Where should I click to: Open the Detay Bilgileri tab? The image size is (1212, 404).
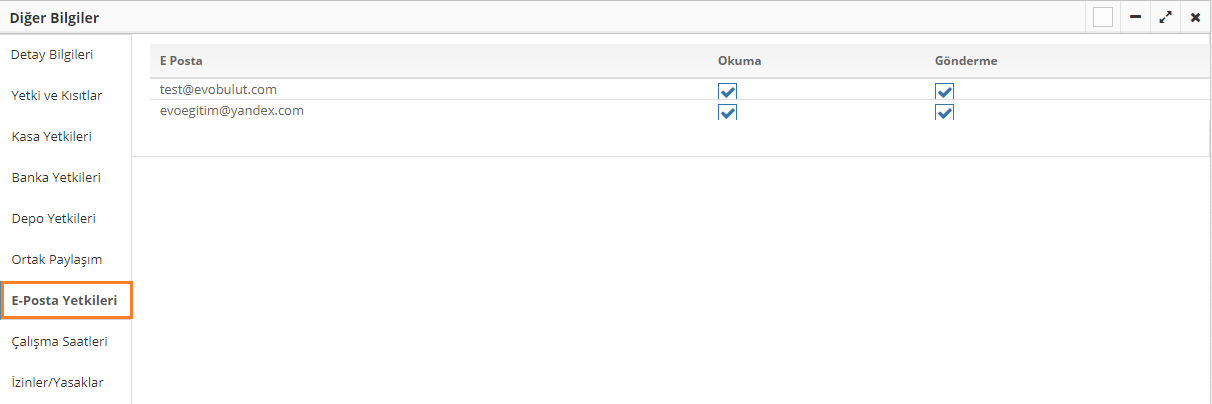tap(58, 54)
